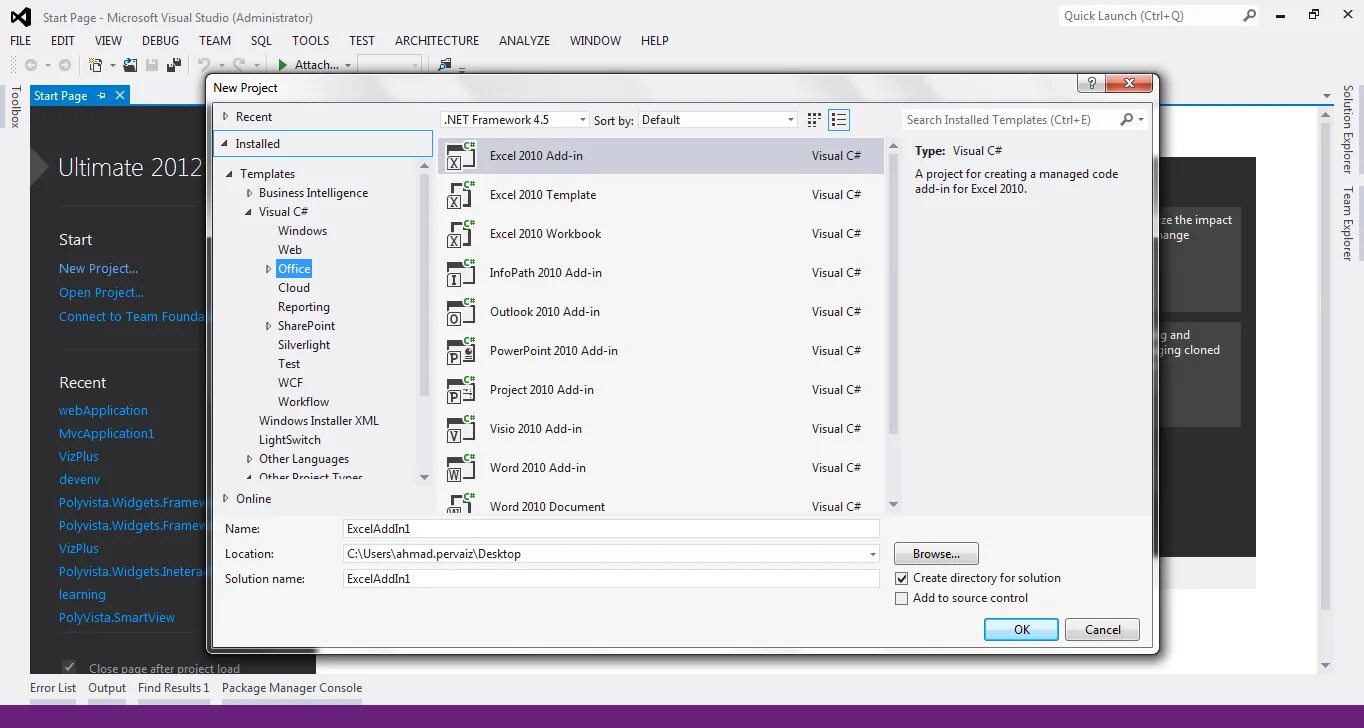Click the Visual Studio logo in title bar
This screenshot has height=728, width=1364.
click(x=22, y=17)
